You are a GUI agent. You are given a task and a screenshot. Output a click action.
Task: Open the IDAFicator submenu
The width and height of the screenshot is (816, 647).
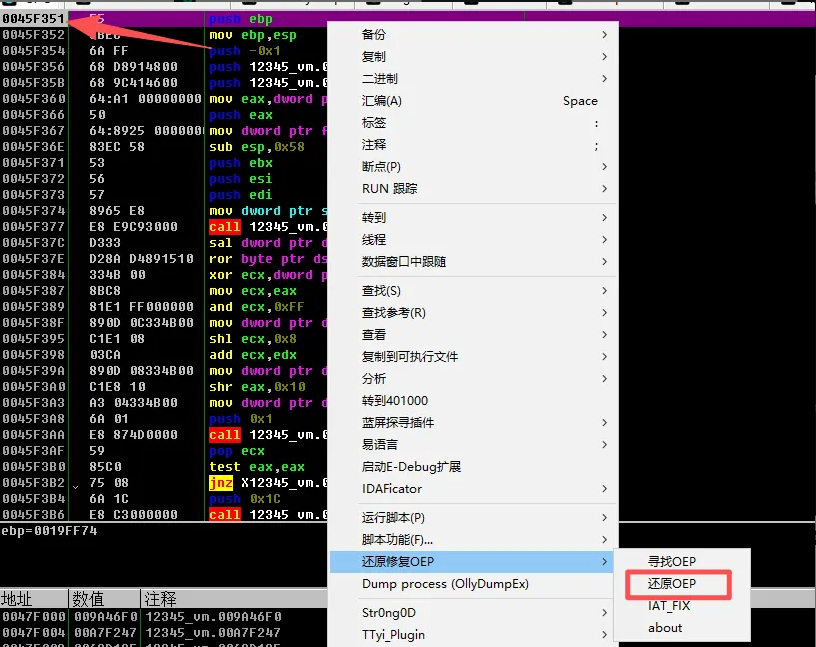pos(473,489)
